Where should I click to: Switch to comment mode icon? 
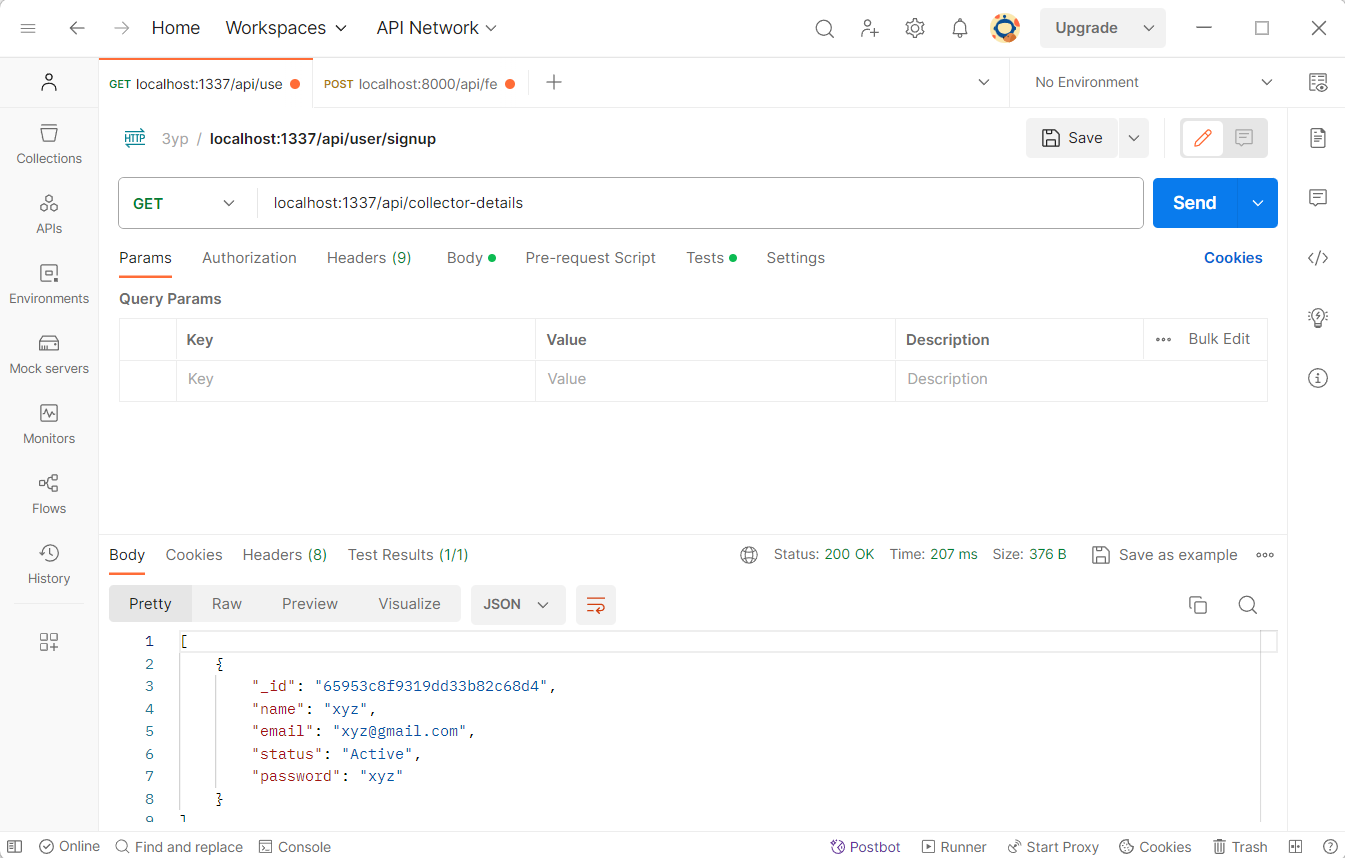click(x=1244, y=138)
